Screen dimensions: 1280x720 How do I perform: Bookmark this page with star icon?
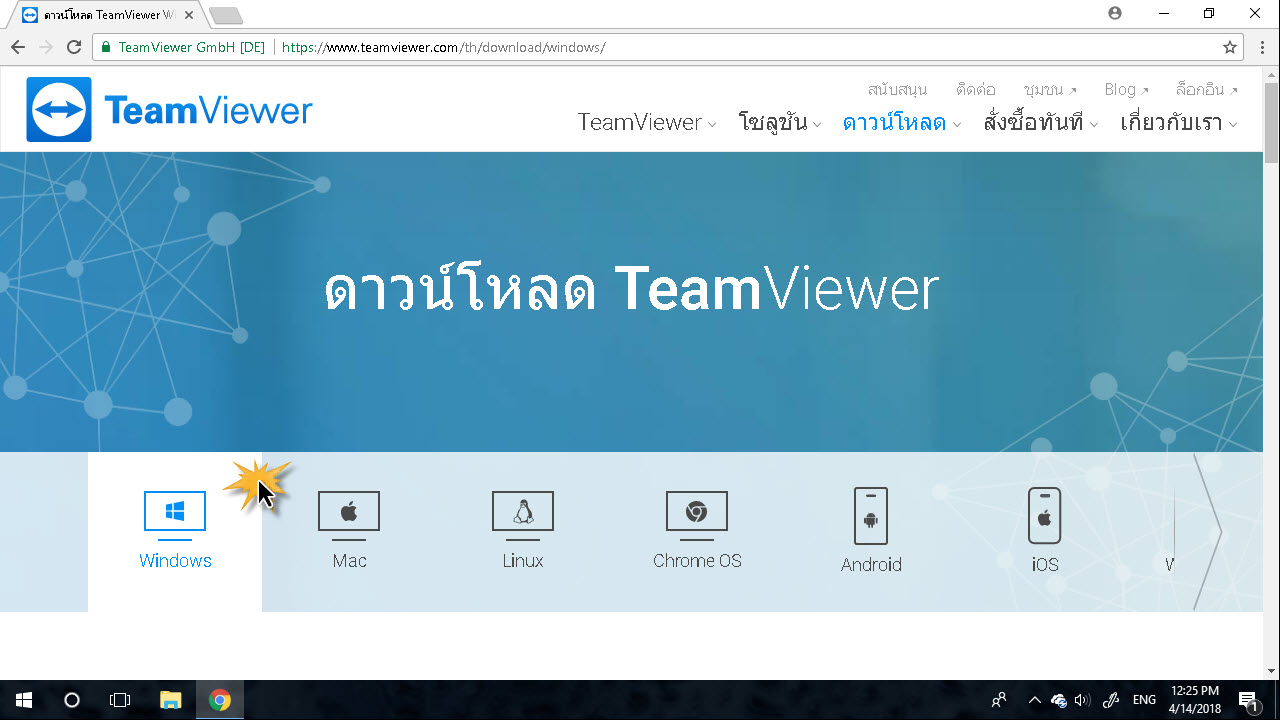(x=1230, y=47)
